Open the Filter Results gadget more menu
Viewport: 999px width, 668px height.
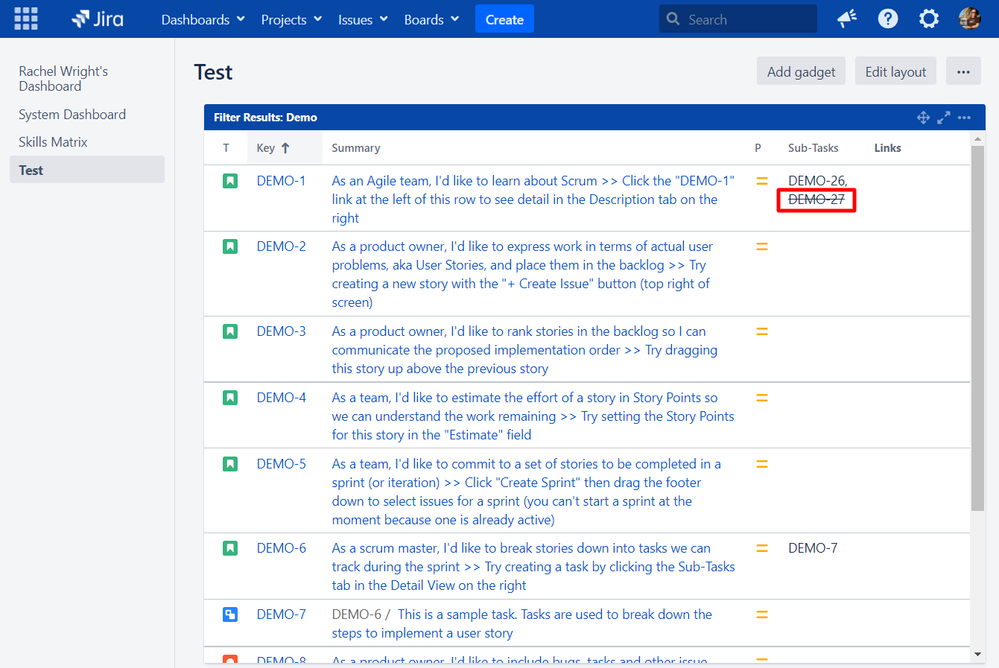point(964,117)
